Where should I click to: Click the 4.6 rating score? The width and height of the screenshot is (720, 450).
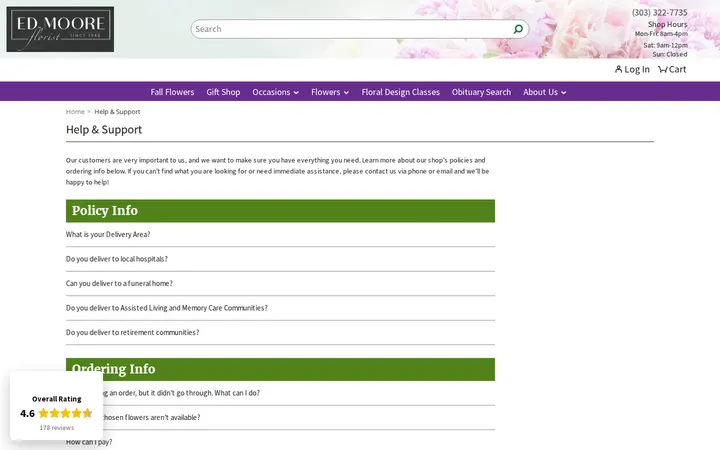28,413
